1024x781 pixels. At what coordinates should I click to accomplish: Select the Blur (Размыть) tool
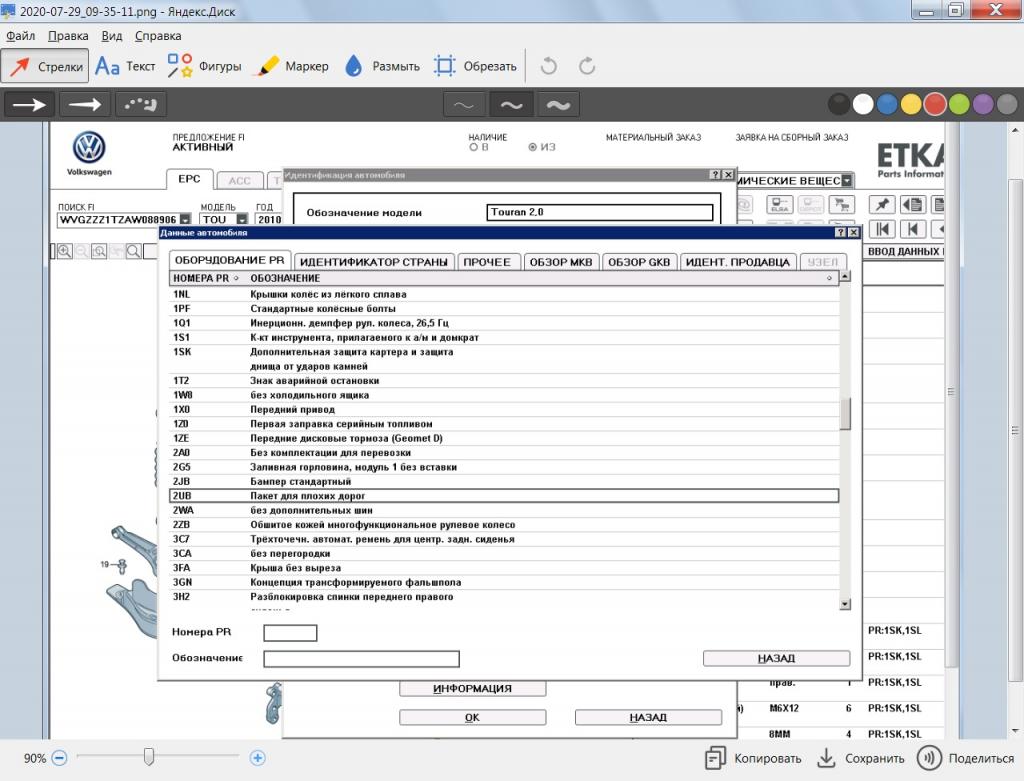coord(382,66)
